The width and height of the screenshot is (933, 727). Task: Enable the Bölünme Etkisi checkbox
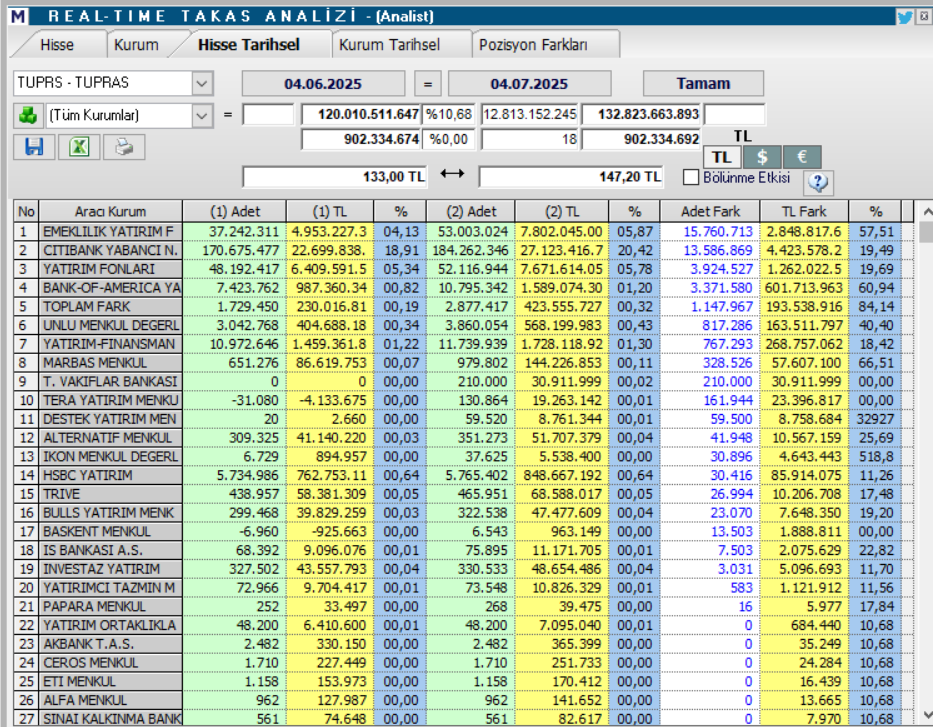[691, 178]
